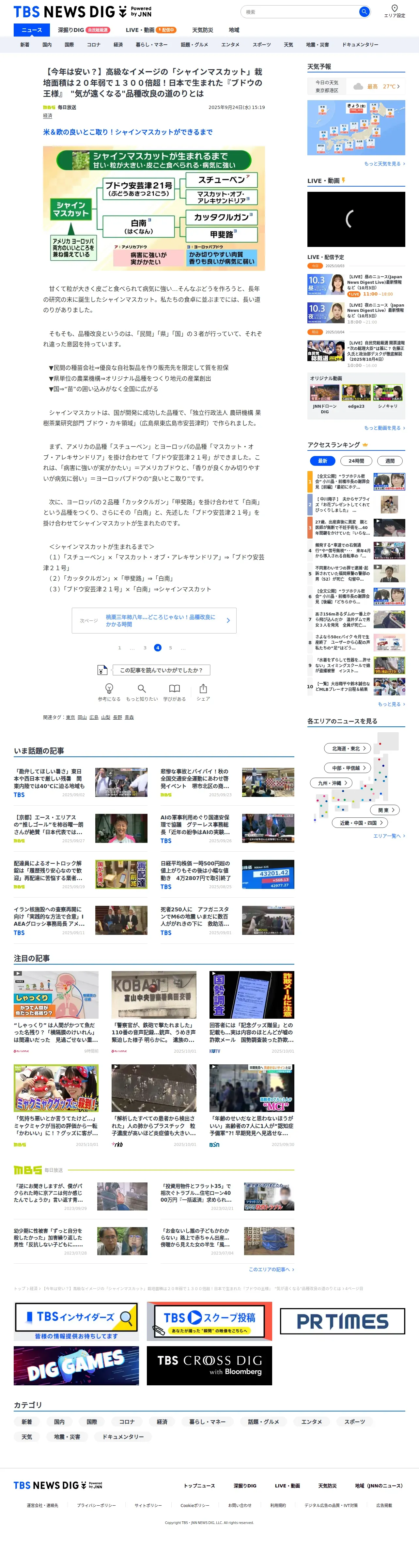Click the もっと知りたい magnifier icon
The image size is (419, 1568).
tap(141, 689)
